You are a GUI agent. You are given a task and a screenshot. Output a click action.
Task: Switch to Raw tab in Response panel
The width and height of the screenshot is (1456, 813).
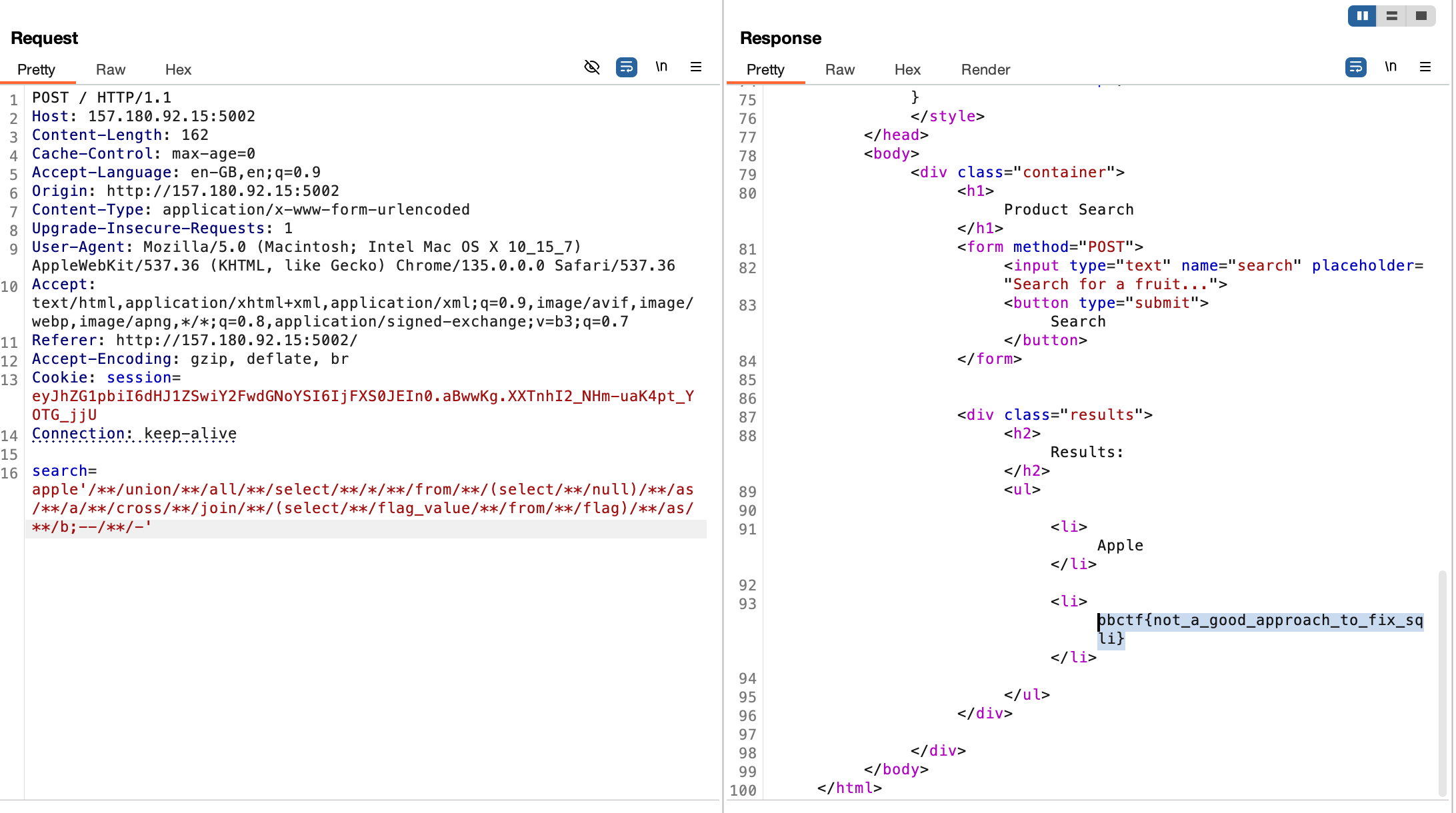point(840,69)
